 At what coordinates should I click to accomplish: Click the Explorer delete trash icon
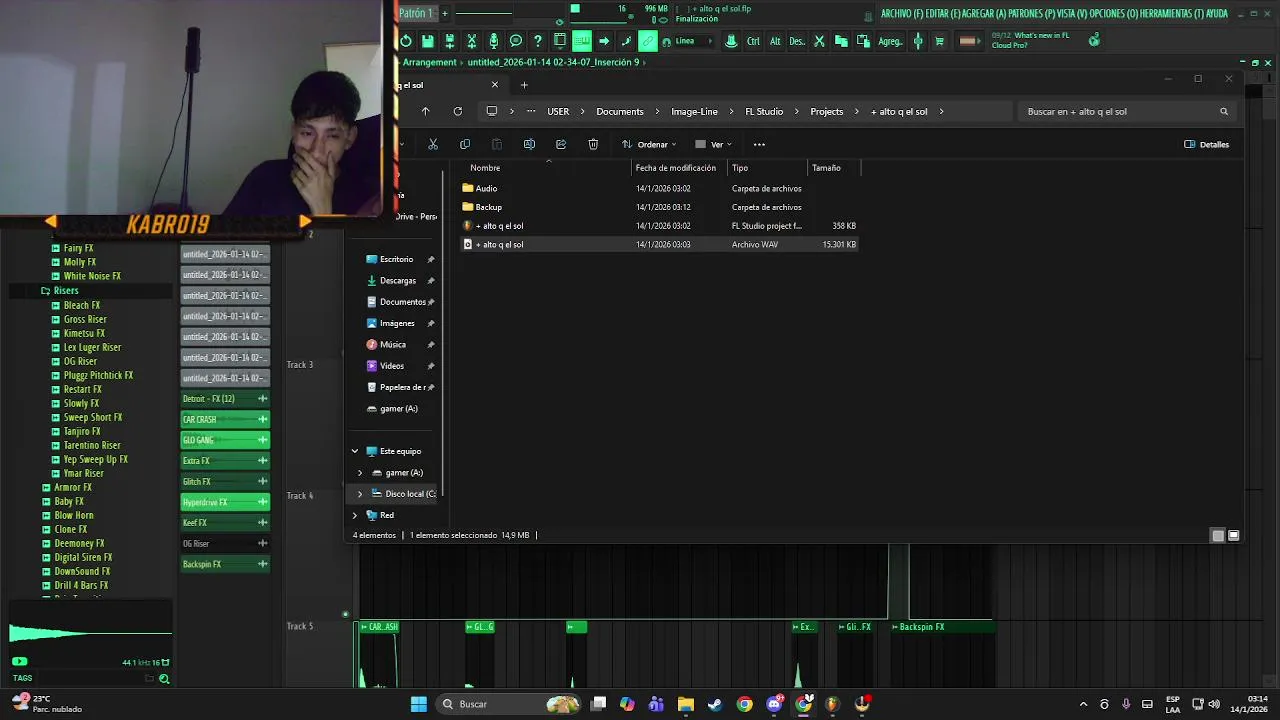(593, 144)
